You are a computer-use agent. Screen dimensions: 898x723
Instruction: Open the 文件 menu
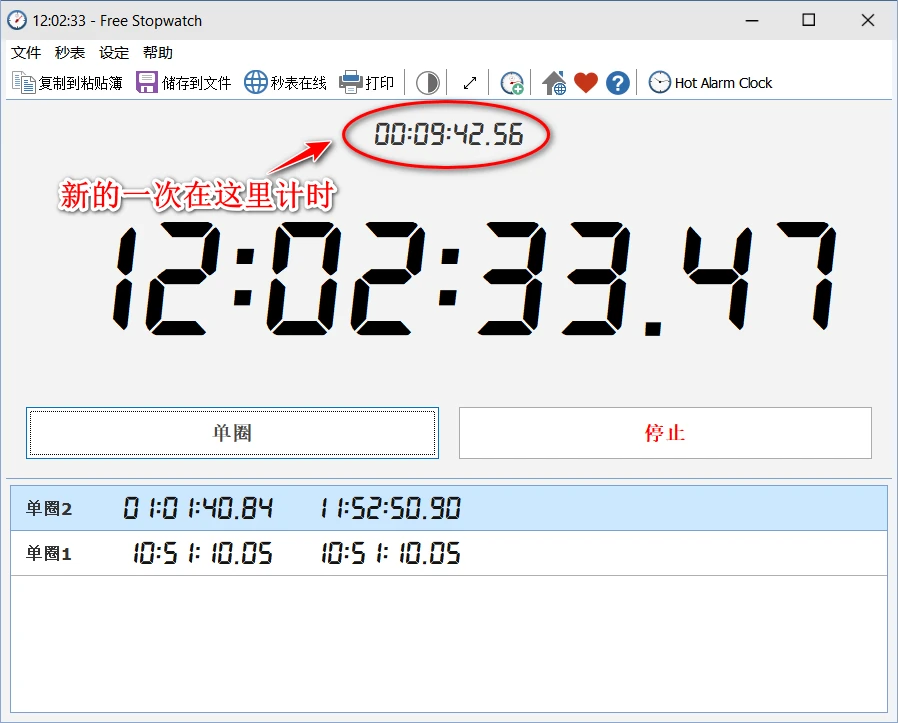(x=26, y=53)
